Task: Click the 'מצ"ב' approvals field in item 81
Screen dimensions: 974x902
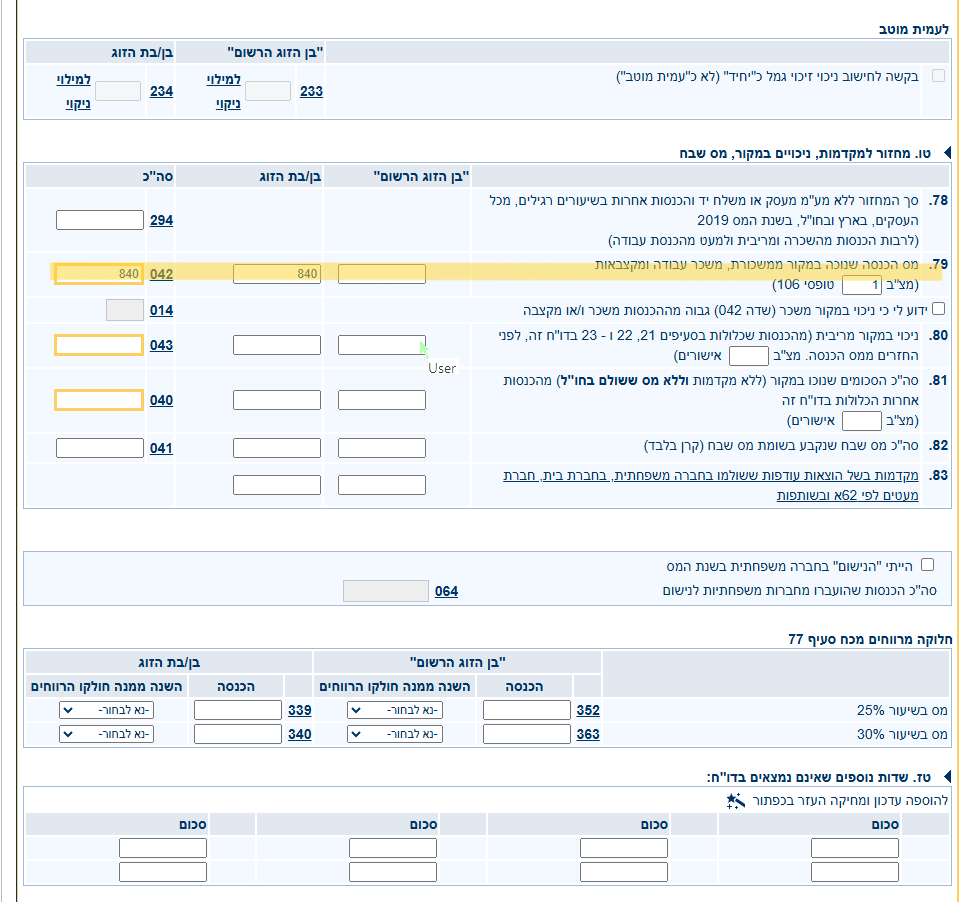Action: pos(862,421)
